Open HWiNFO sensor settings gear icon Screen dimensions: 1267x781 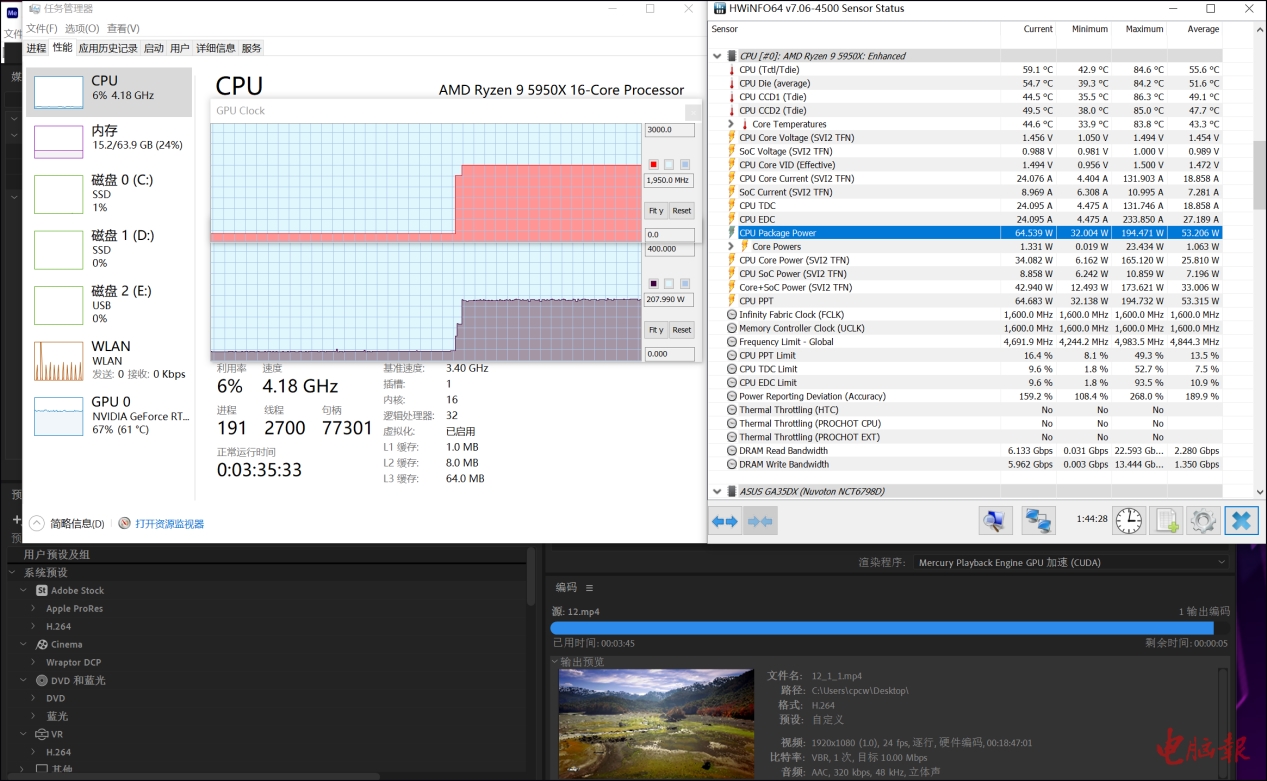[1202, 521]
